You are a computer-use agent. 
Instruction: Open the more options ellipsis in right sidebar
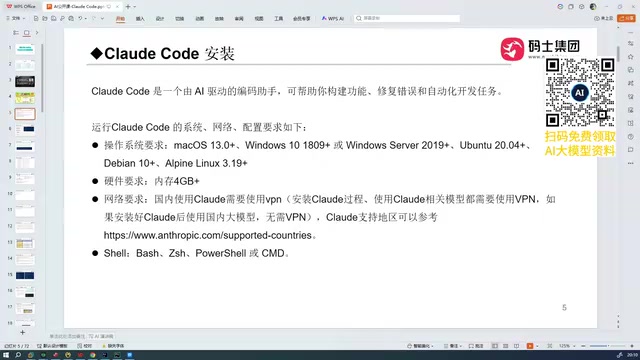click(631, 163)
